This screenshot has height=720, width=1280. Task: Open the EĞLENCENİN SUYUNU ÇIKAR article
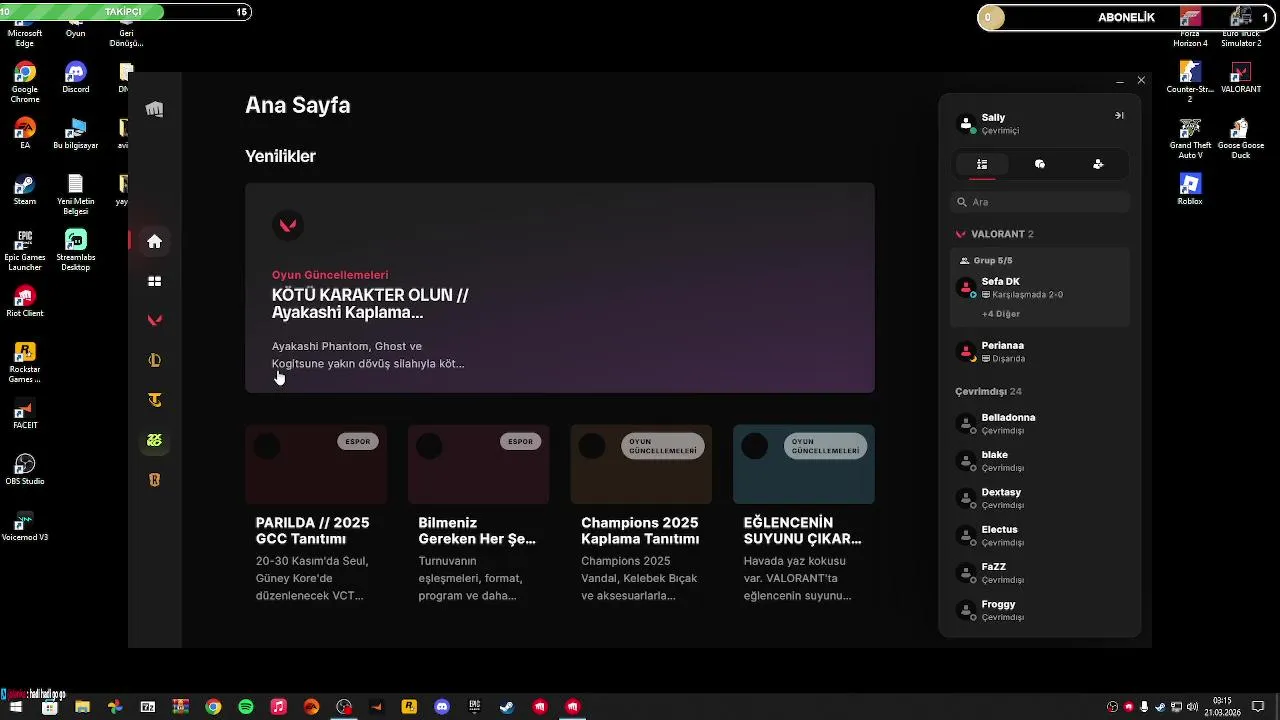click(x=804, y=515)
